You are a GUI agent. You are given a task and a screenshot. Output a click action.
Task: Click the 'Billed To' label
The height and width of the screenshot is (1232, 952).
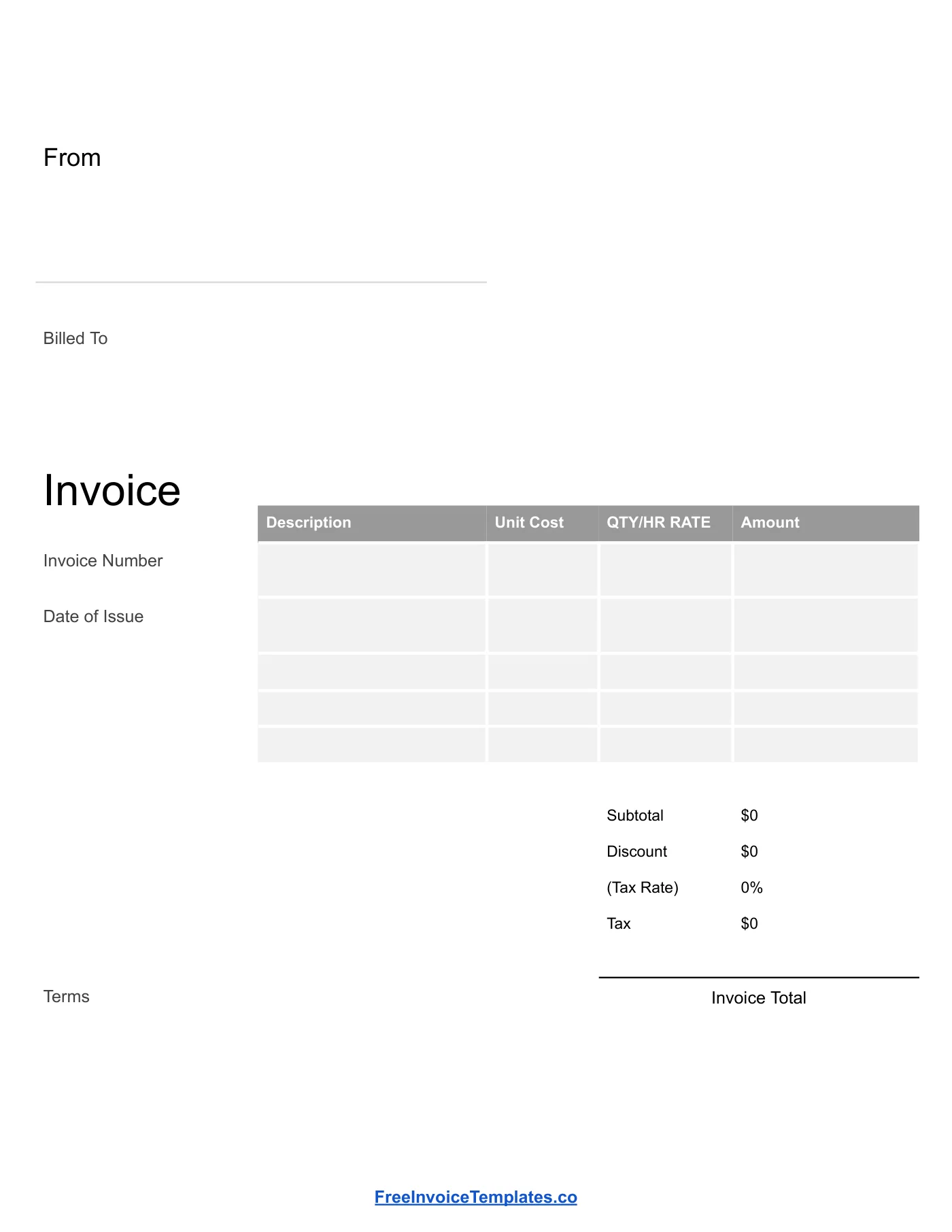pos(75,339)
